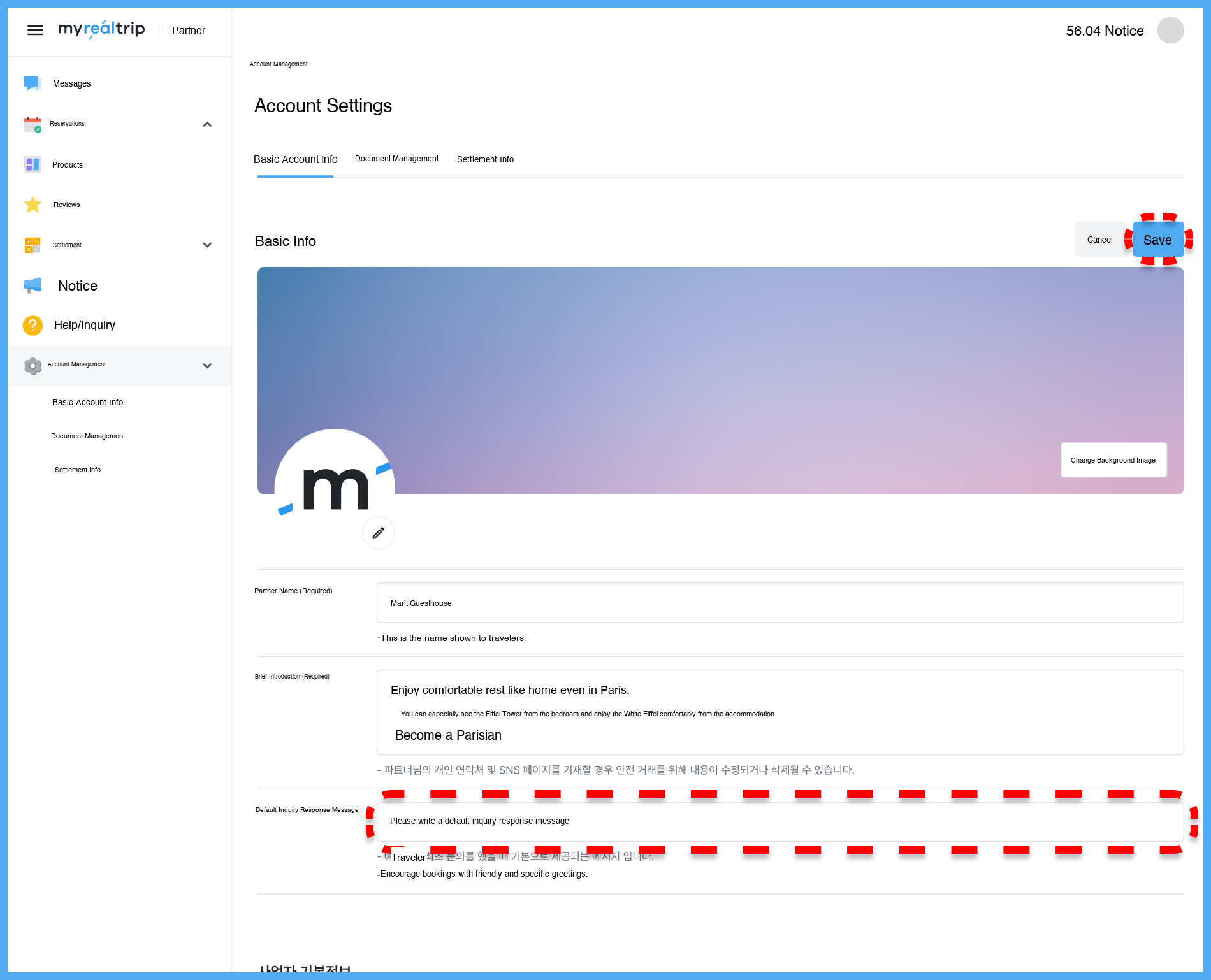Click the pencil icon to edit profile image
Image resolution: width=1211 pixels, height=980 pixels.
[378, 533]
